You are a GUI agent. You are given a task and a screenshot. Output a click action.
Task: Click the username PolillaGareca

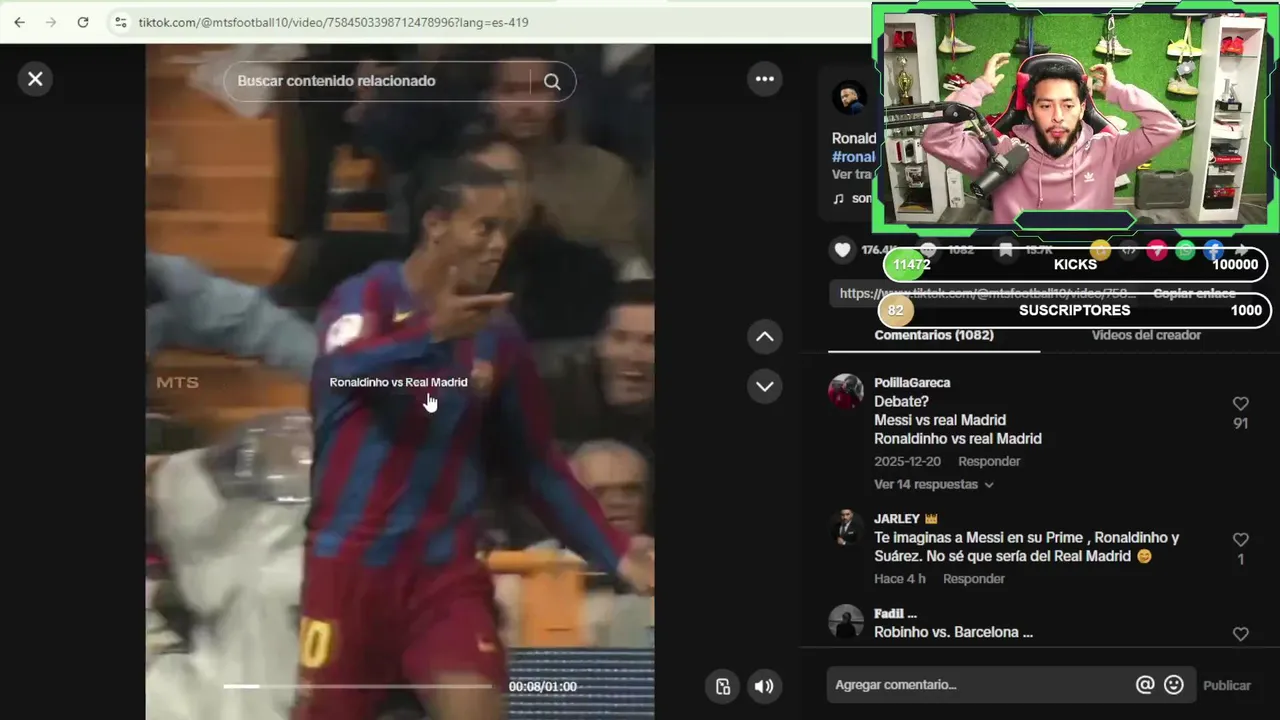tap(912, 383)
